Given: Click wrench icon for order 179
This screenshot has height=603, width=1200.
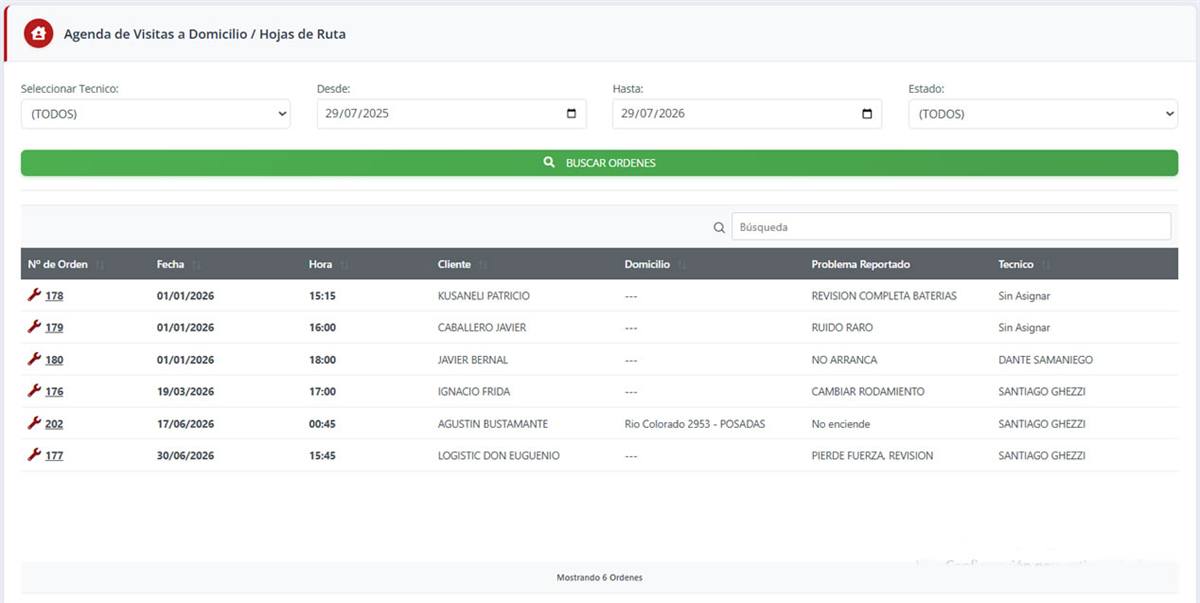Looking at the screenshot, I should (x=34, y=327).
